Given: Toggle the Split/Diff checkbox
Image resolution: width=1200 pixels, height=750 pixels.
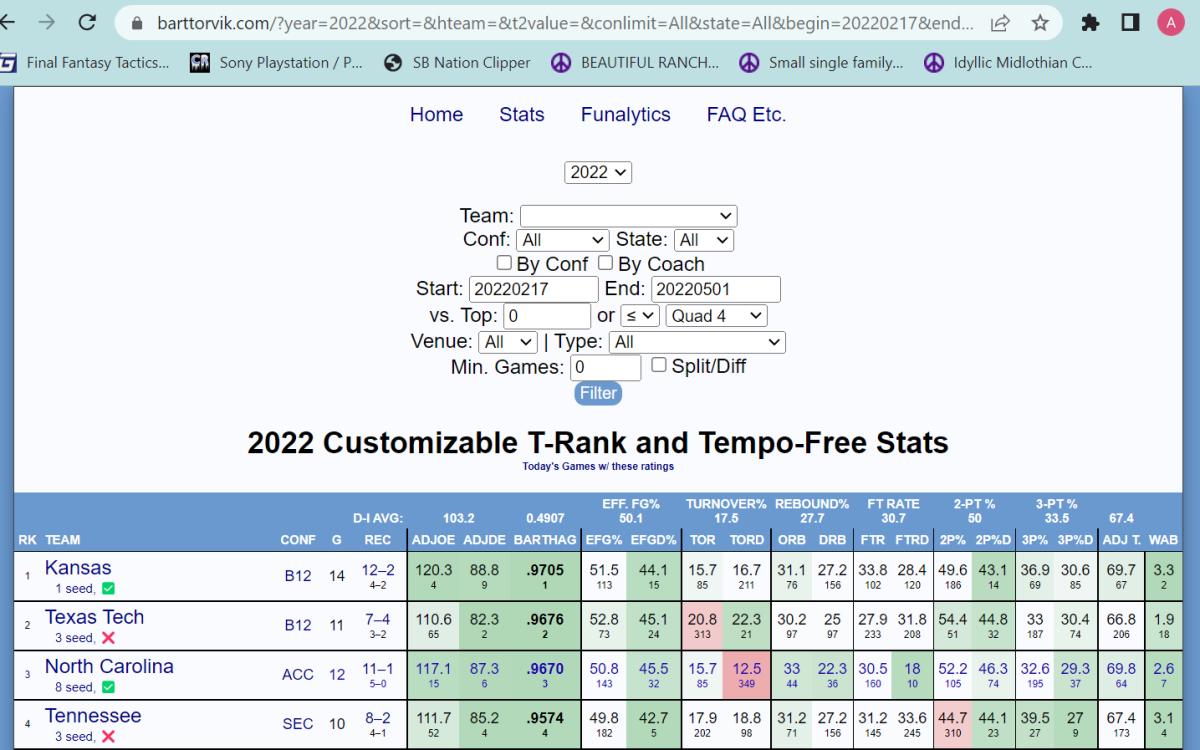Looking at the screenshot, I should pyautogui.click(x=658, y=365).
